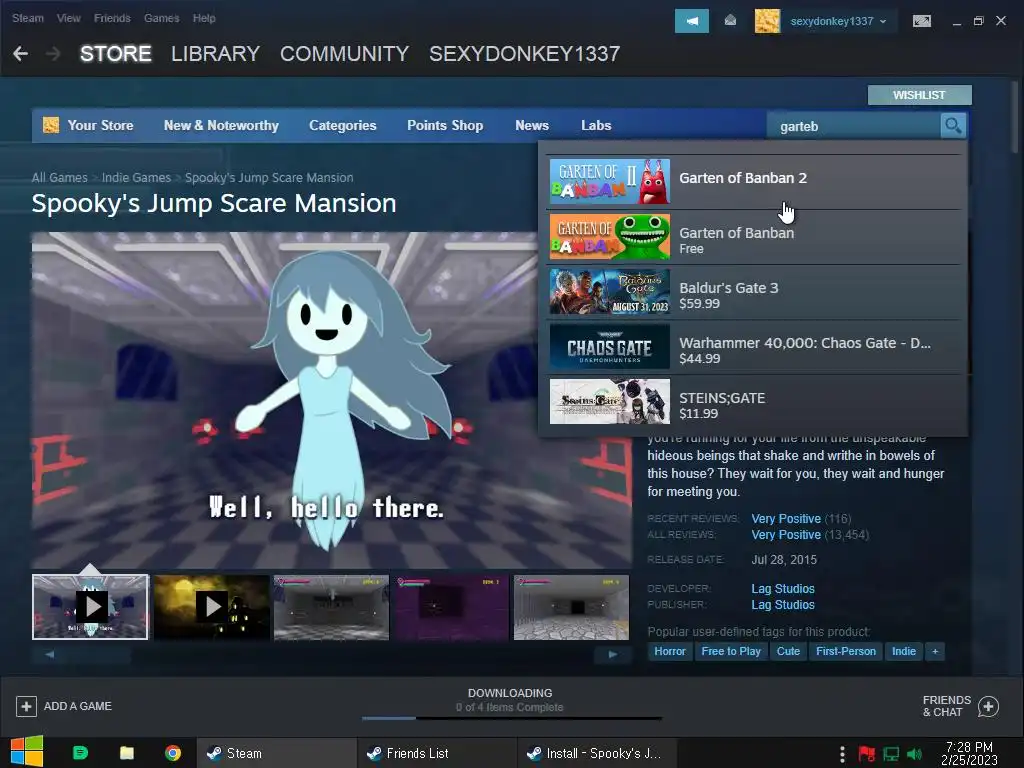1024x768 pixels.
Task: Click the Cute tag
Action: [788, 651]
